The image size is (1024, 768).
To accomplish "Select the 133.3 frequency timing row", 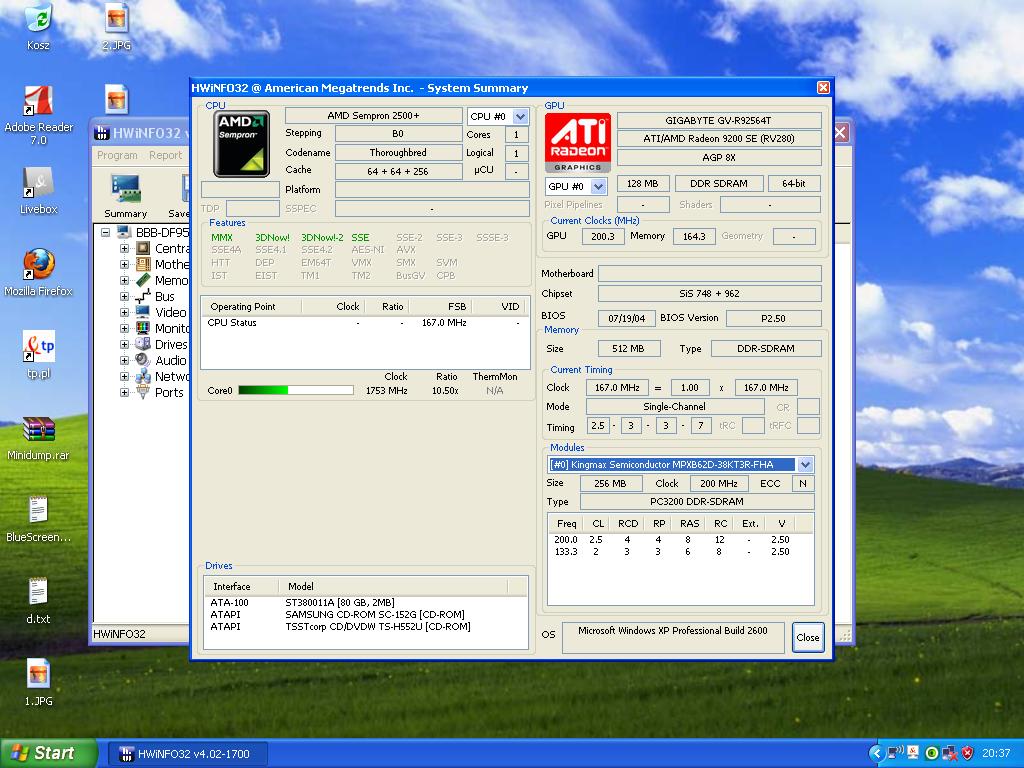I will 680,551.
